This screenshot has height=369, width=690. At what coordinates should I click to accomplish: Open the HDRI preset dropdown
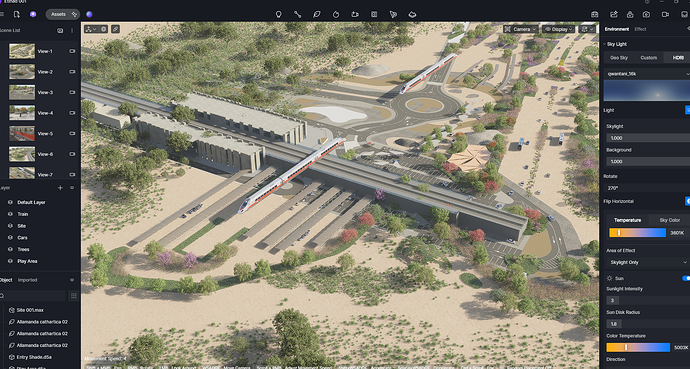[647, 74]
